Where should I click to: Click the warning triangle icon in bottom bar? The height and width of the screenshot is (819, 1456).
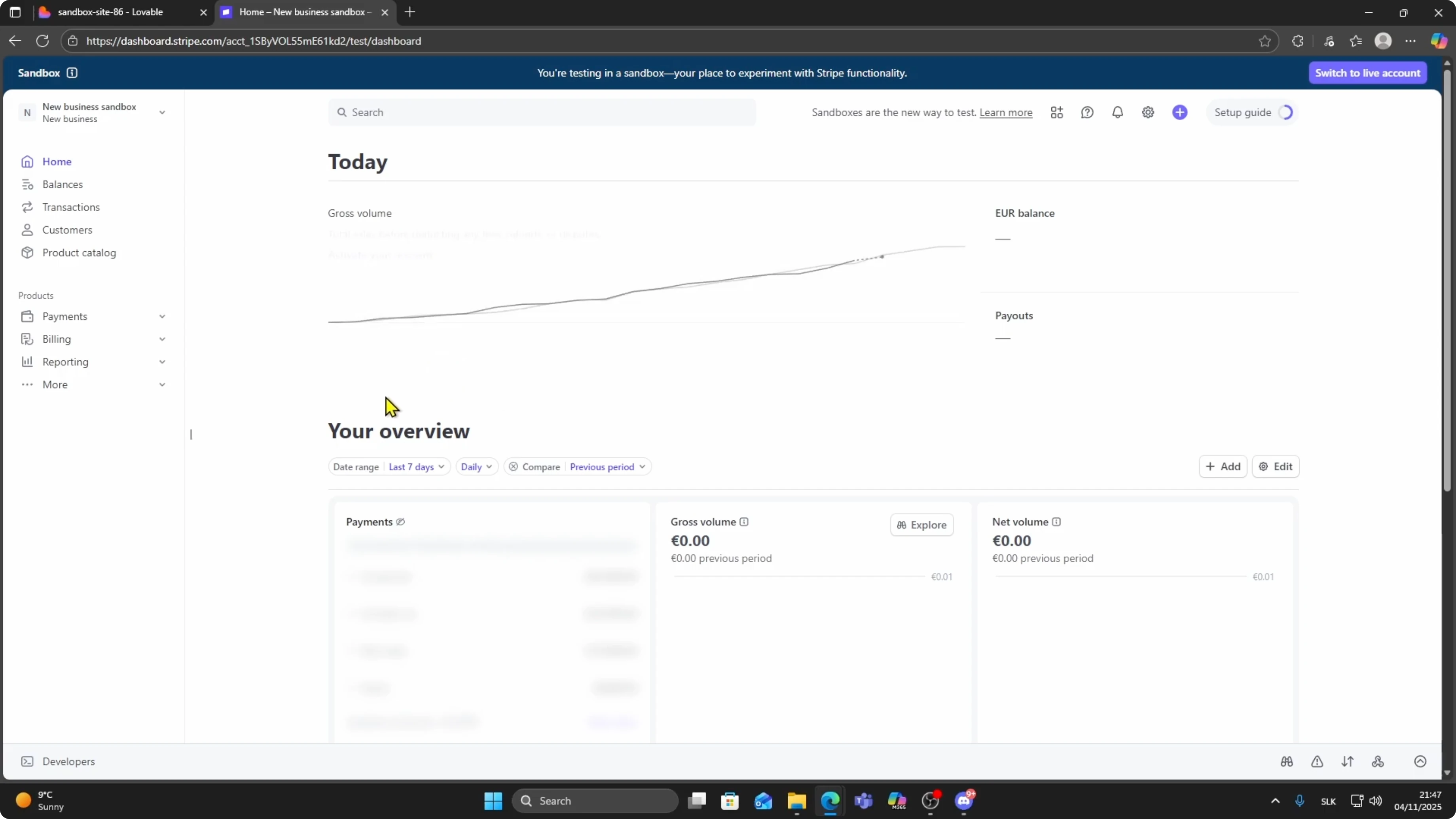pos(1317,762)
